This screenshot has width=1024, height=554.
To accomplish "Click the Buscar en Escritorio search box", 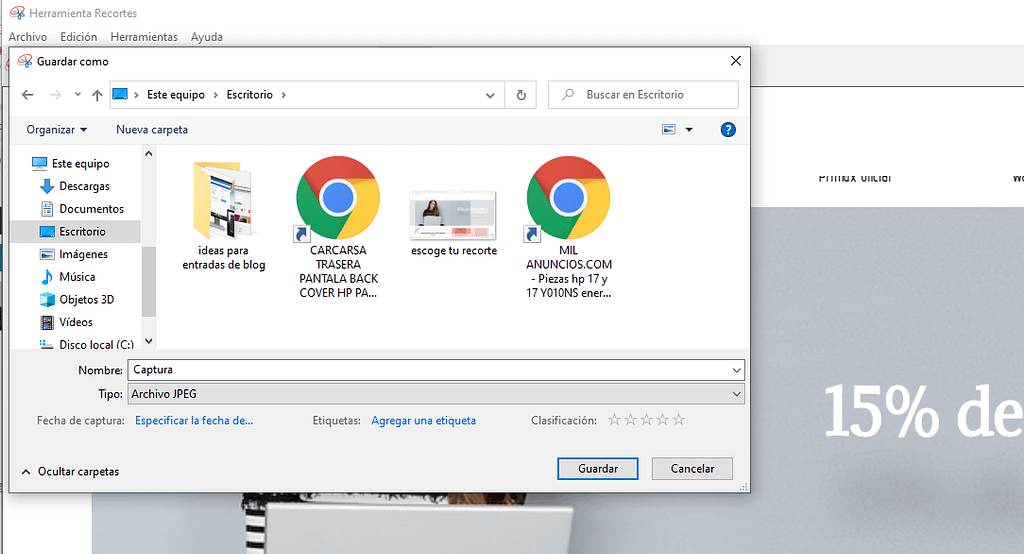I will pyautogui.click(x=643, y=95).
